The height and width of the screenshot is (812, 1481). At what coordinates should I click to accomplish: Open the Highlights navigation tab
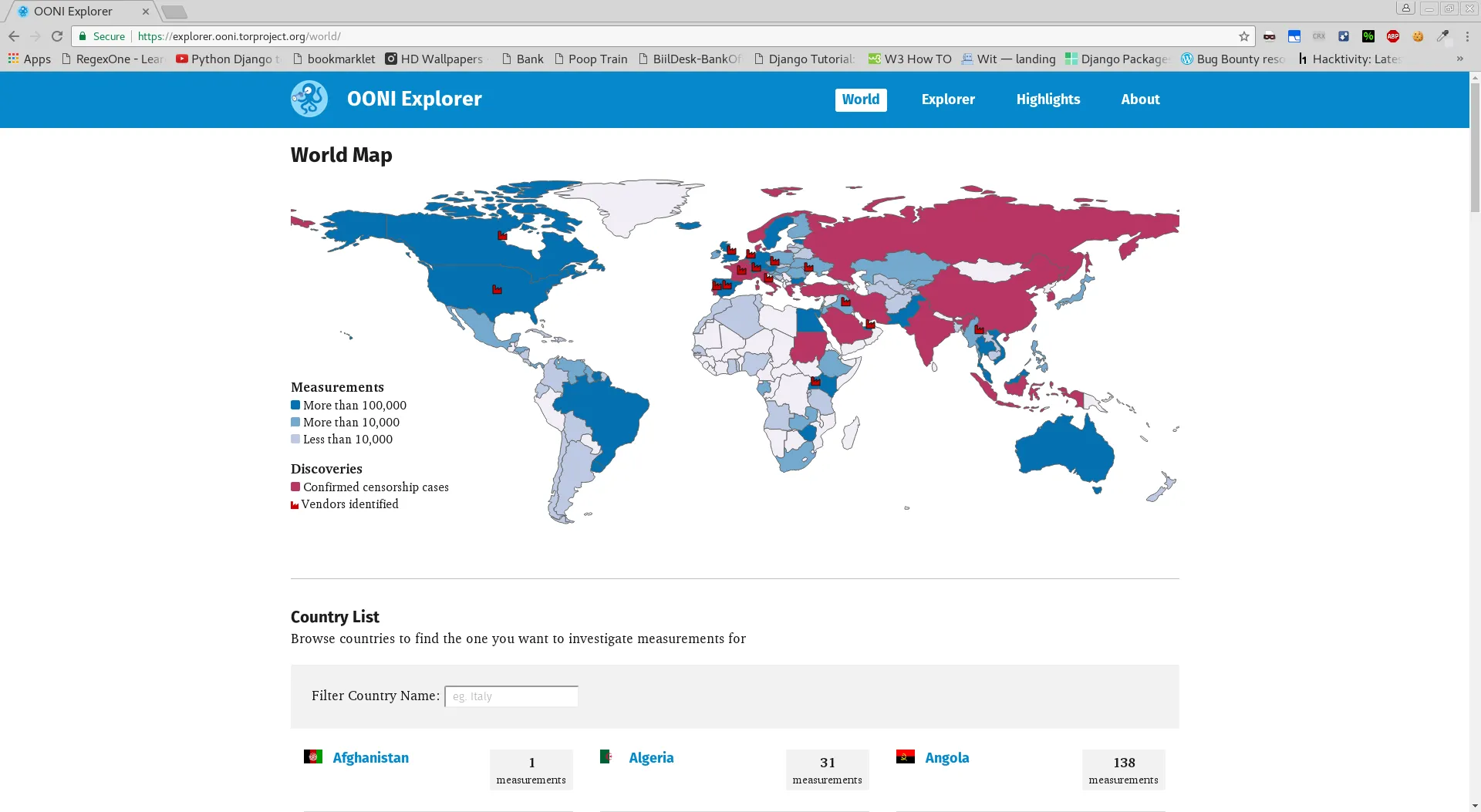pos(1047,99)
